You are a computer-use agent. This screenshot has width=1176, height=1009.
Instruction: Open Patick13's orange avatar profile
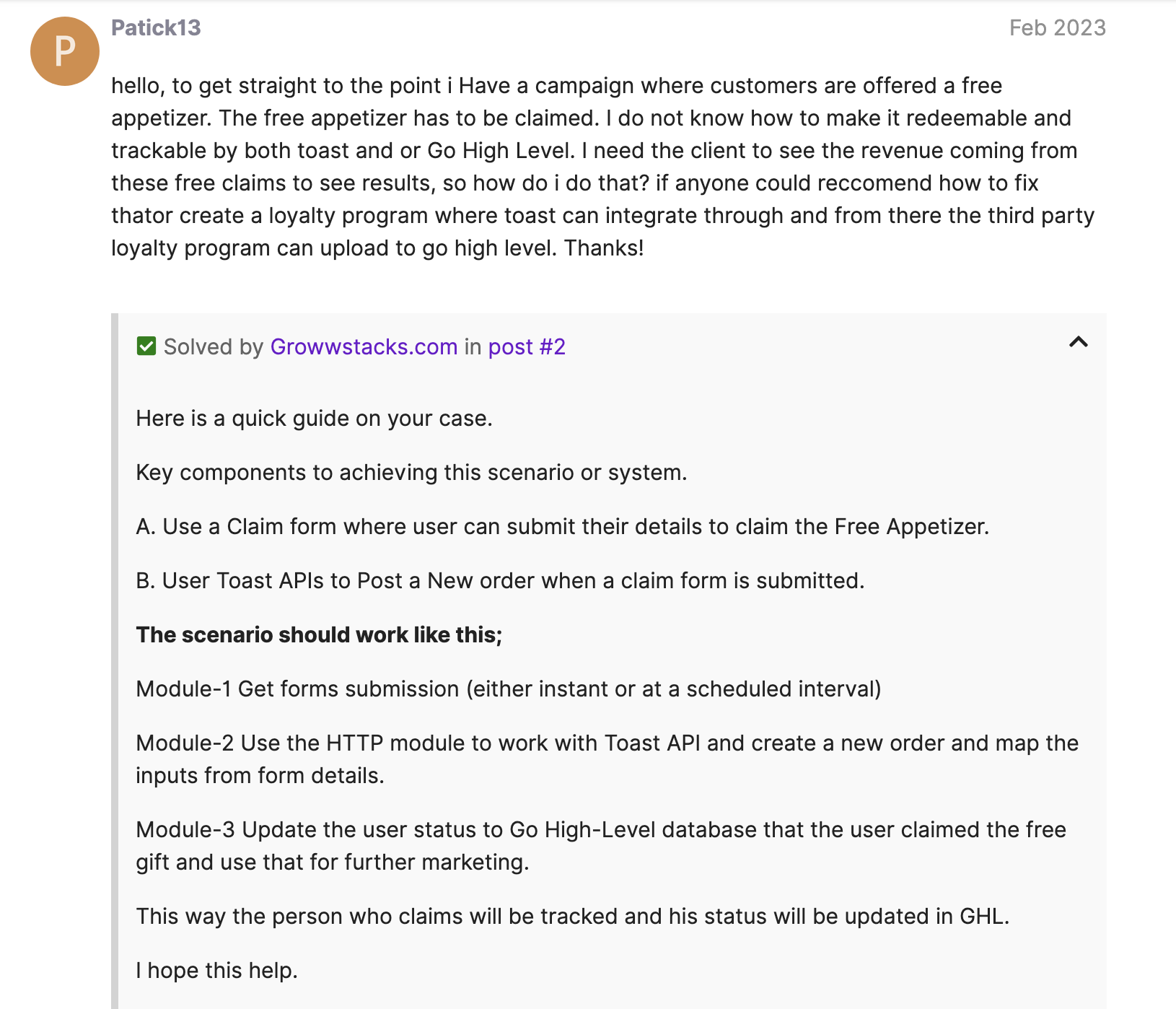tap(65, 51)
